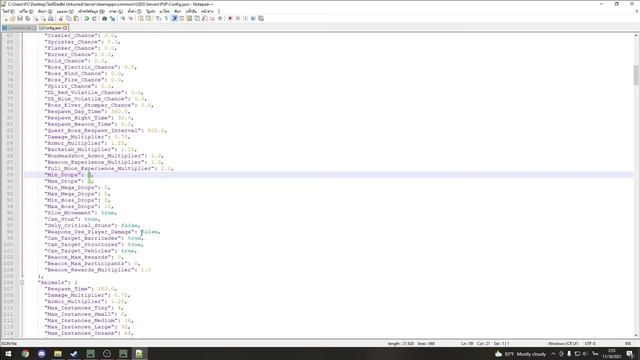Open the File (ไฟล์) menu
Screen dimensions: 640x360
[x=9, y=11]
